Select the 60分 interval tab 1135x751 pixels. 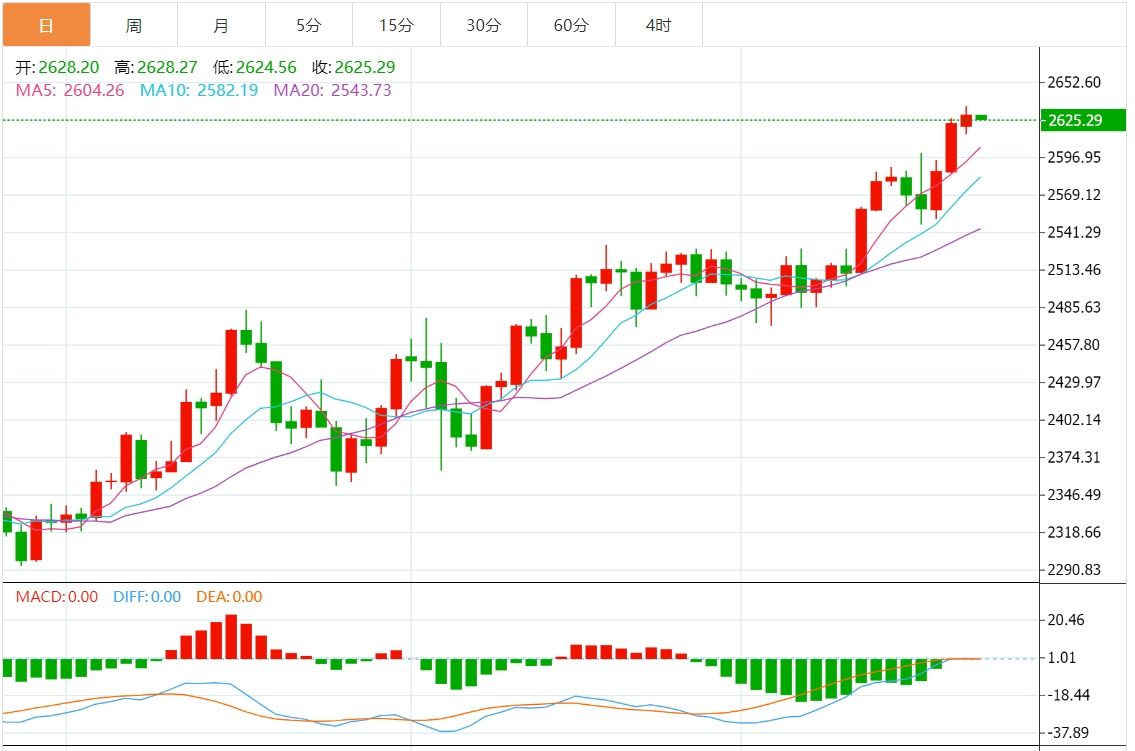(x=572, y=25)
